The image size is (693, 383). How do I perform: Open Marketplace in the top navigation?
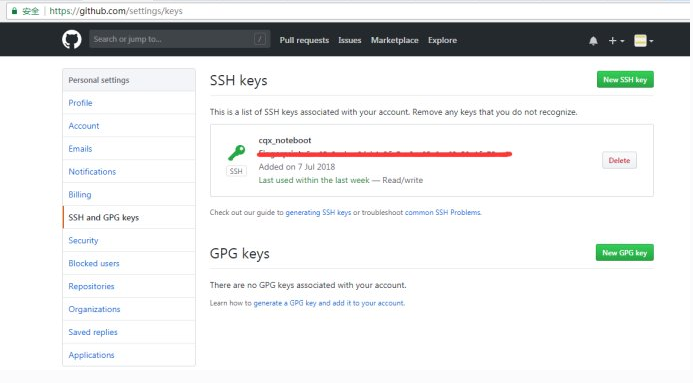pyautogui.click(x=394, y=40)
